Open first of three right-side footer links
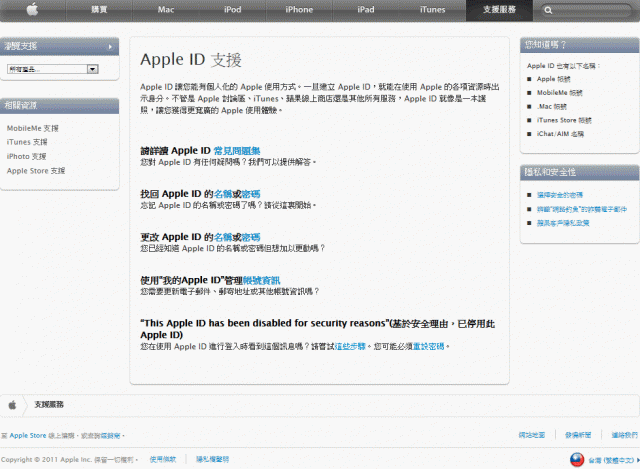This screenshot has height=469, width=640. pos(532,435)
